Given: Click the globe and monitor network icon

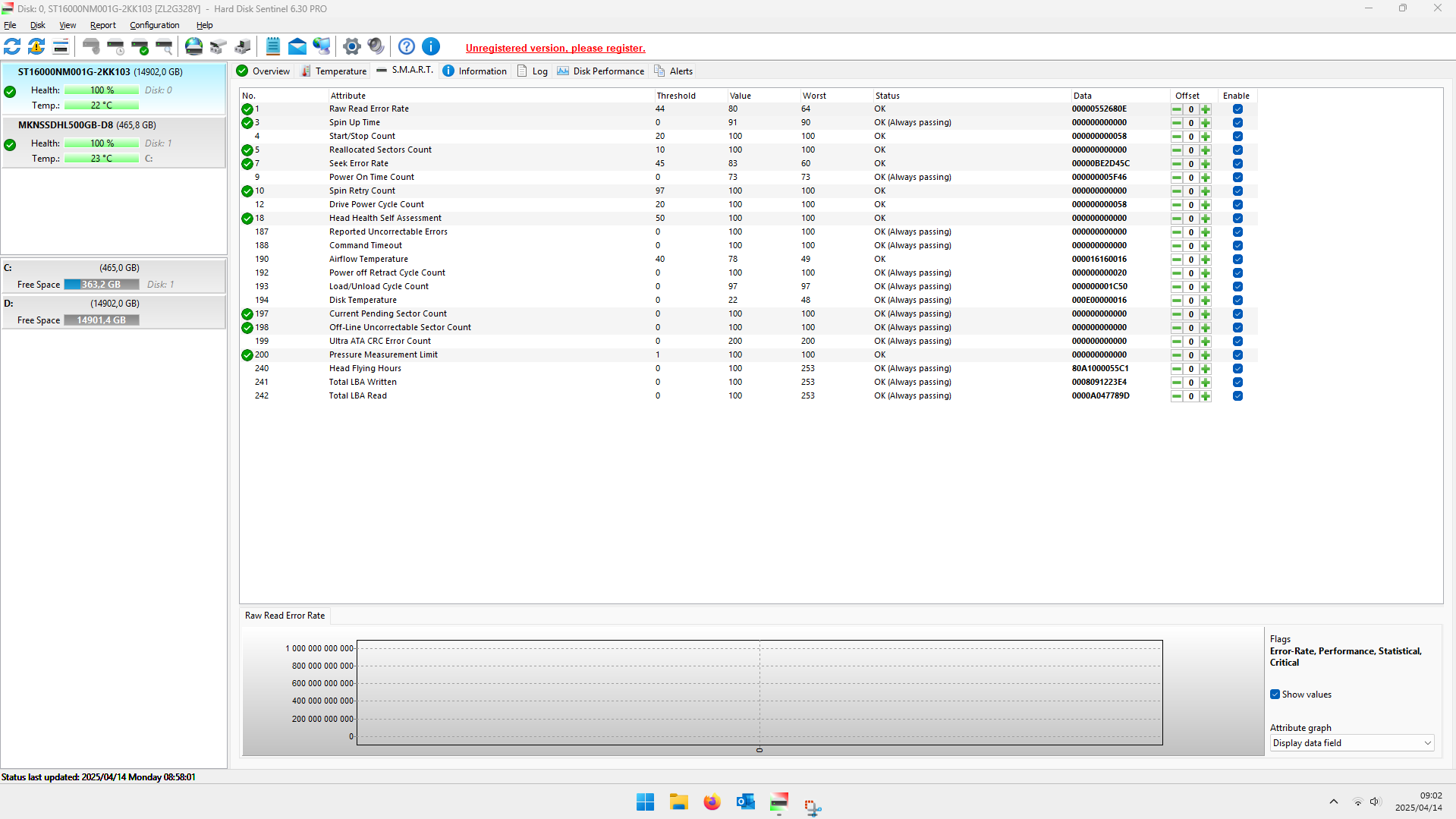Looking at the screenshot, I should click(322, 47).
